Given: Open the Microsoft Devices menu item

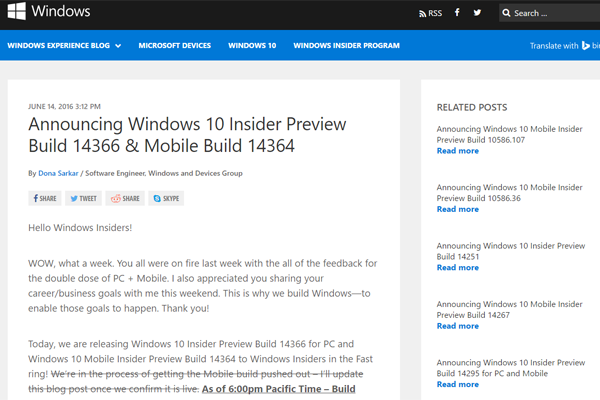Looking at the screenshot, I should point(174,46).
